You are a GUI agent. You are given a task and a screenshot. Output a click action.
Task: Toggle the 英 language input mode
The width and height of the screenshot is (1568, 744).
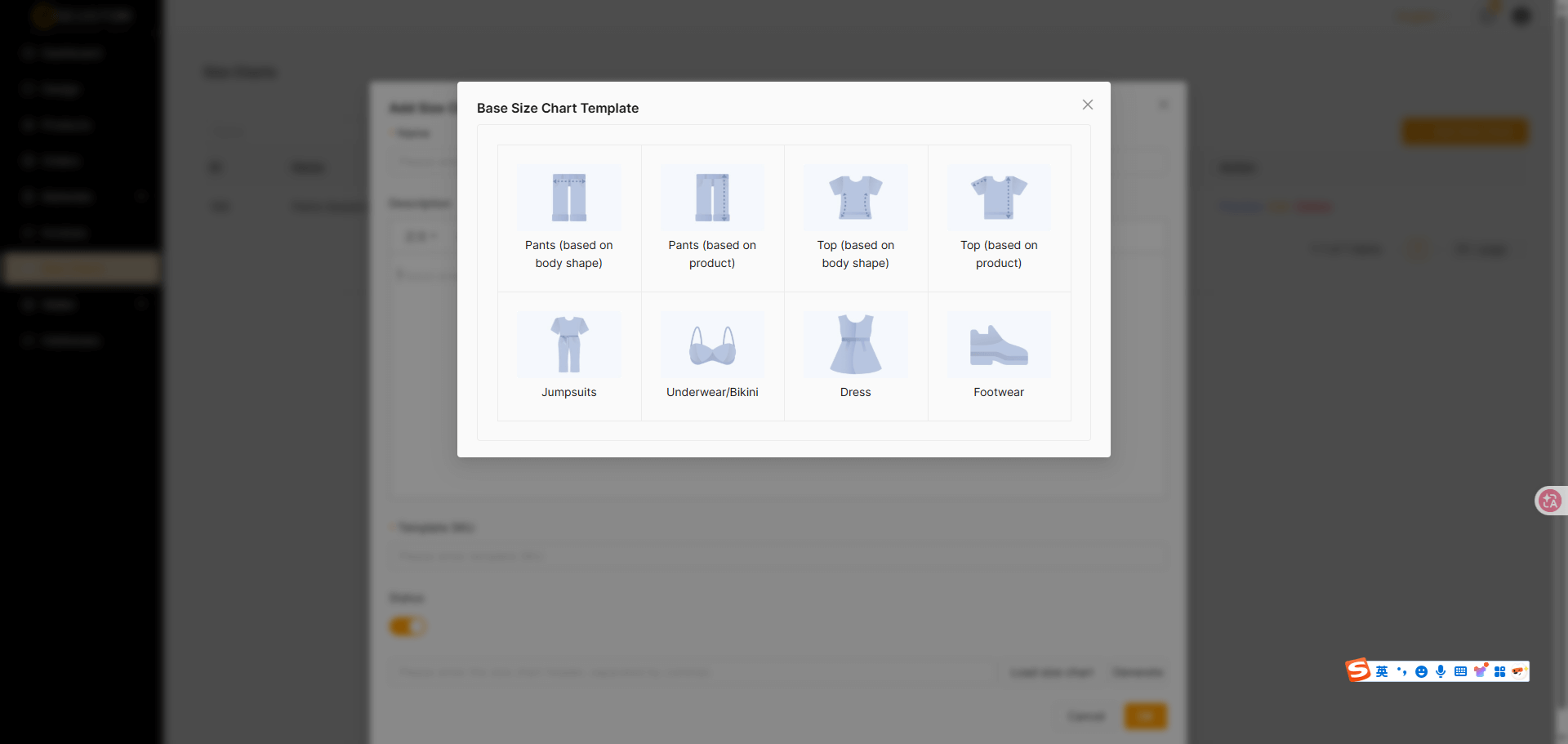pyautogui.click(x=1382, y=671)
